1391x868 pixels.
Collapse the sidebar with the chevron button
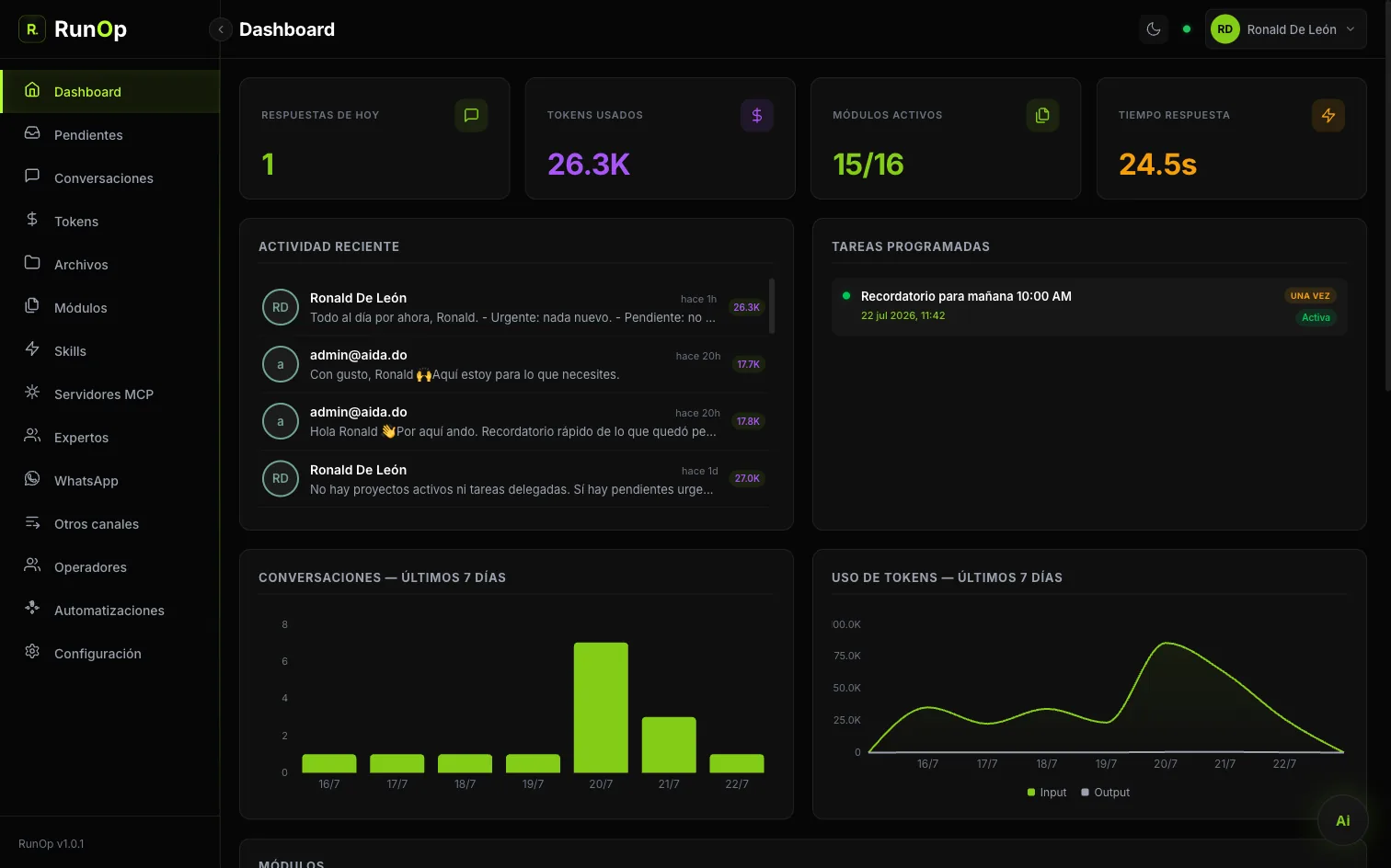coord(221,29)
